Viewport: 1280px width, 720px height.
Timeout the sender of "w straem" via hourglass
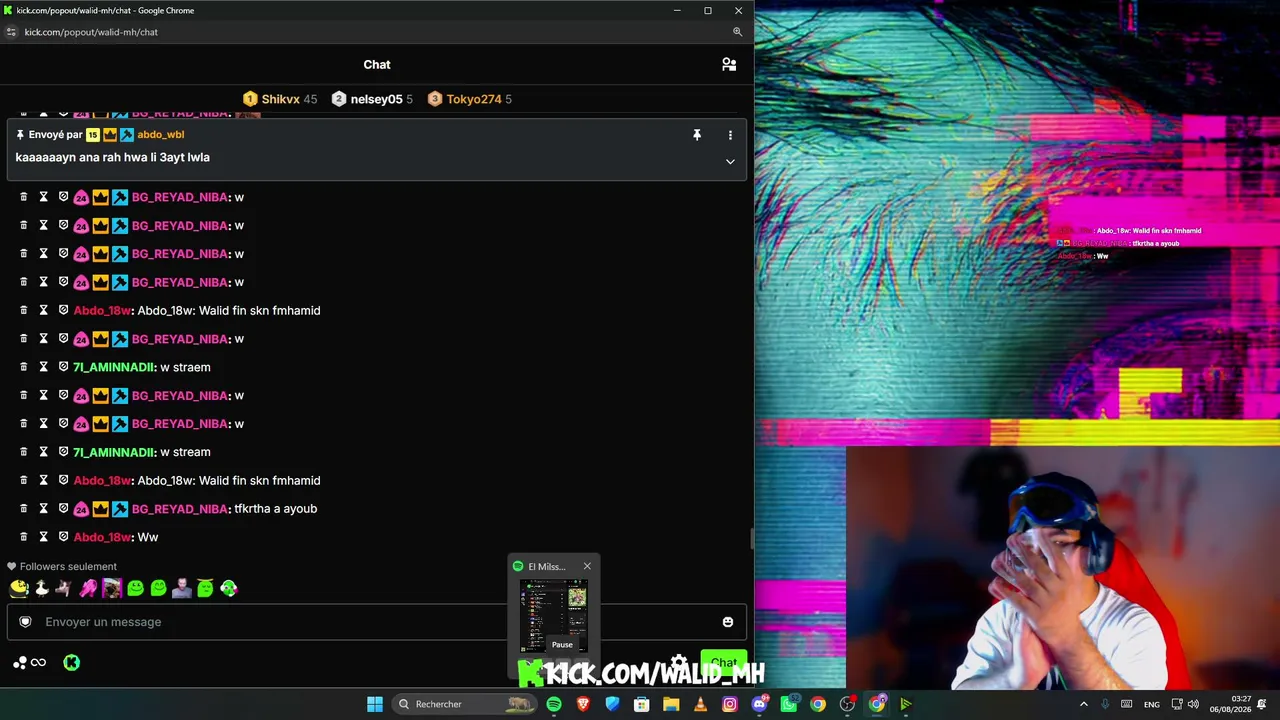tap(43, 367)
